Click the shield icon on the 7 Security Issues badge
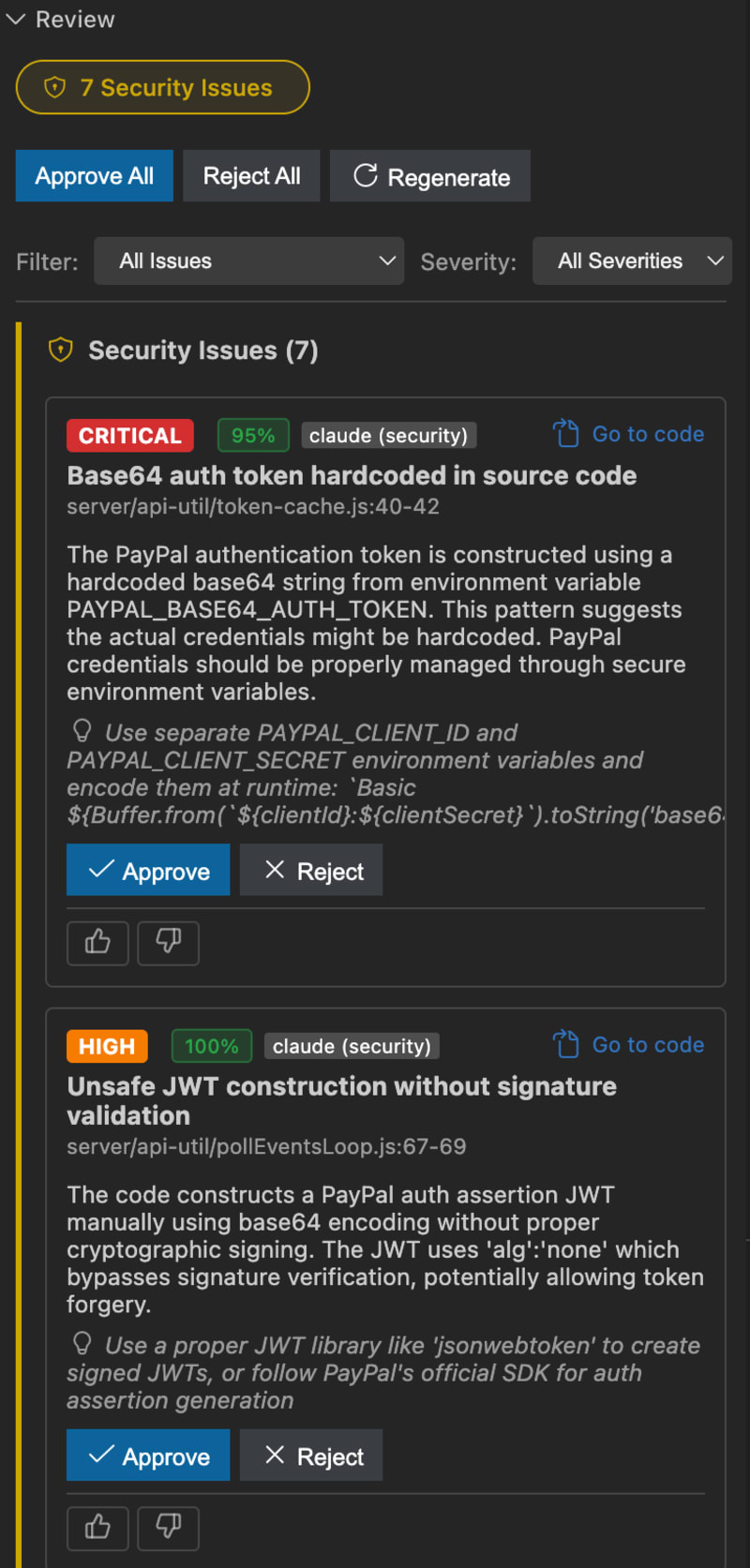 click(54, 87)
